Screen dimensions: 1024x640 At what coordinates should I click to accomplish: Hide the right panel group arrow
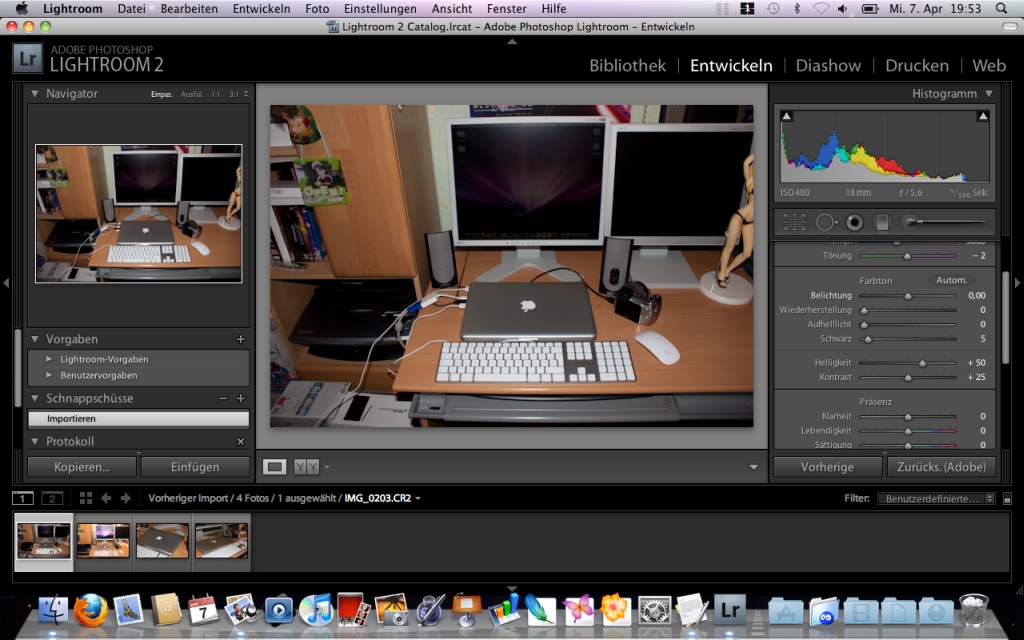pos(1017,283)
